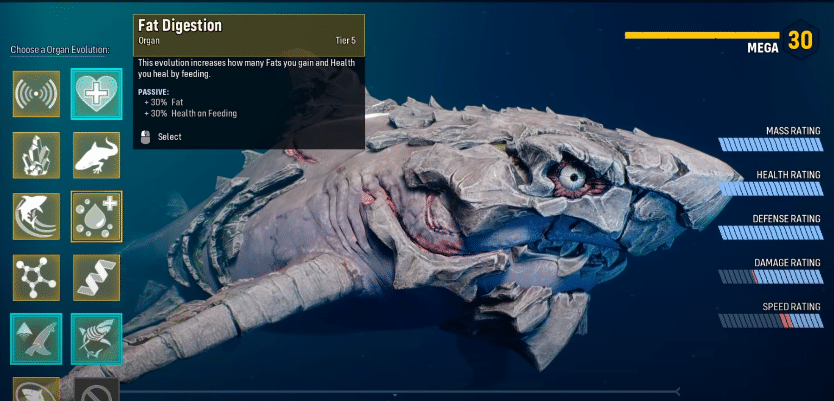
Task: Click the 'MASS RATING' label
Action: [793, 131]
